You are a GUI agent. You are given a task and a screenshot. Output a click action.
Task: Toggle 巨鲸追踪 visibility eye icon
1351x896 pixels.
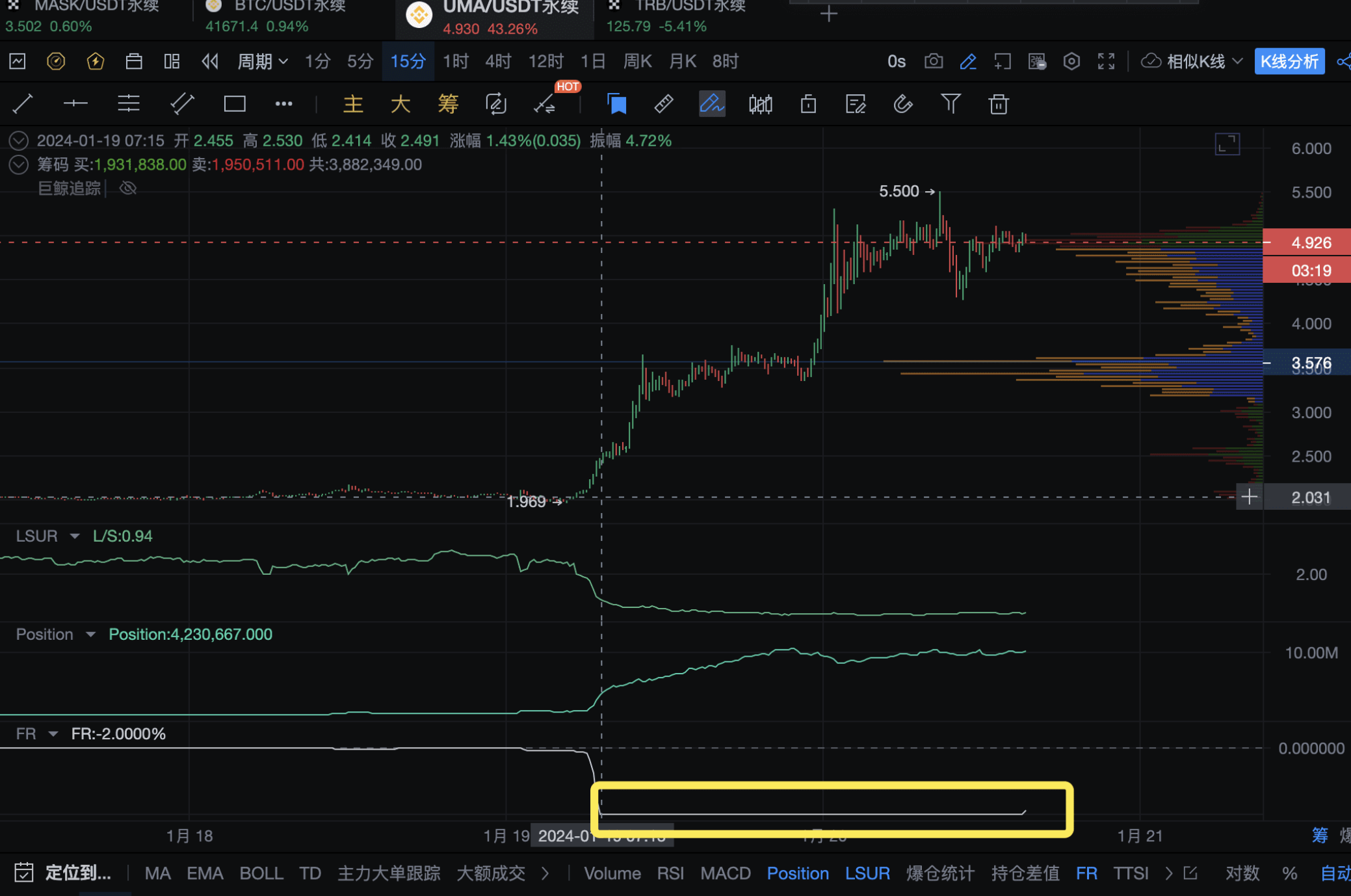pyautogui.click(x=128, y=188)
